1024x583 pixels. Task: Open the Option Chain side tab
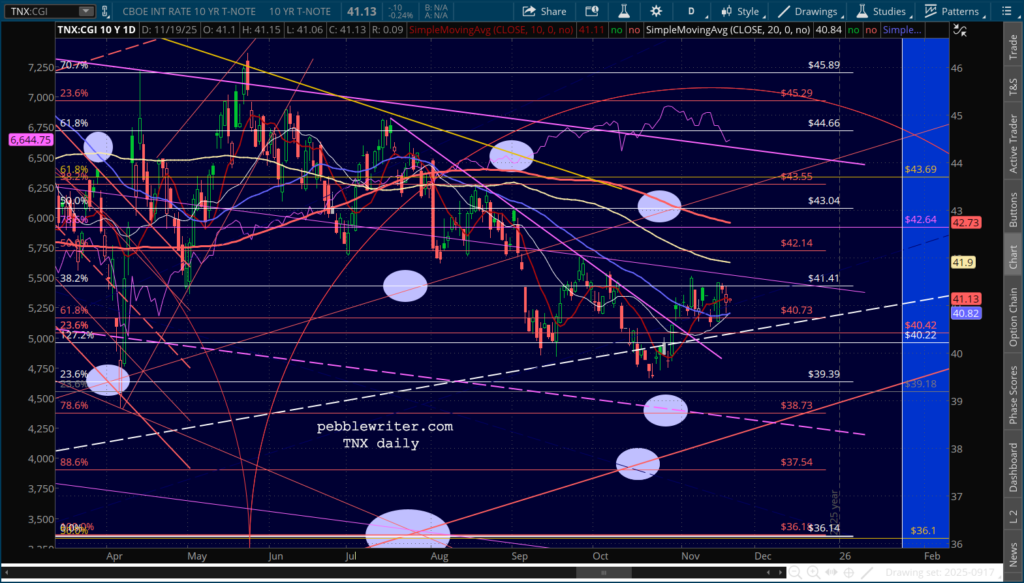point(1013,317)
